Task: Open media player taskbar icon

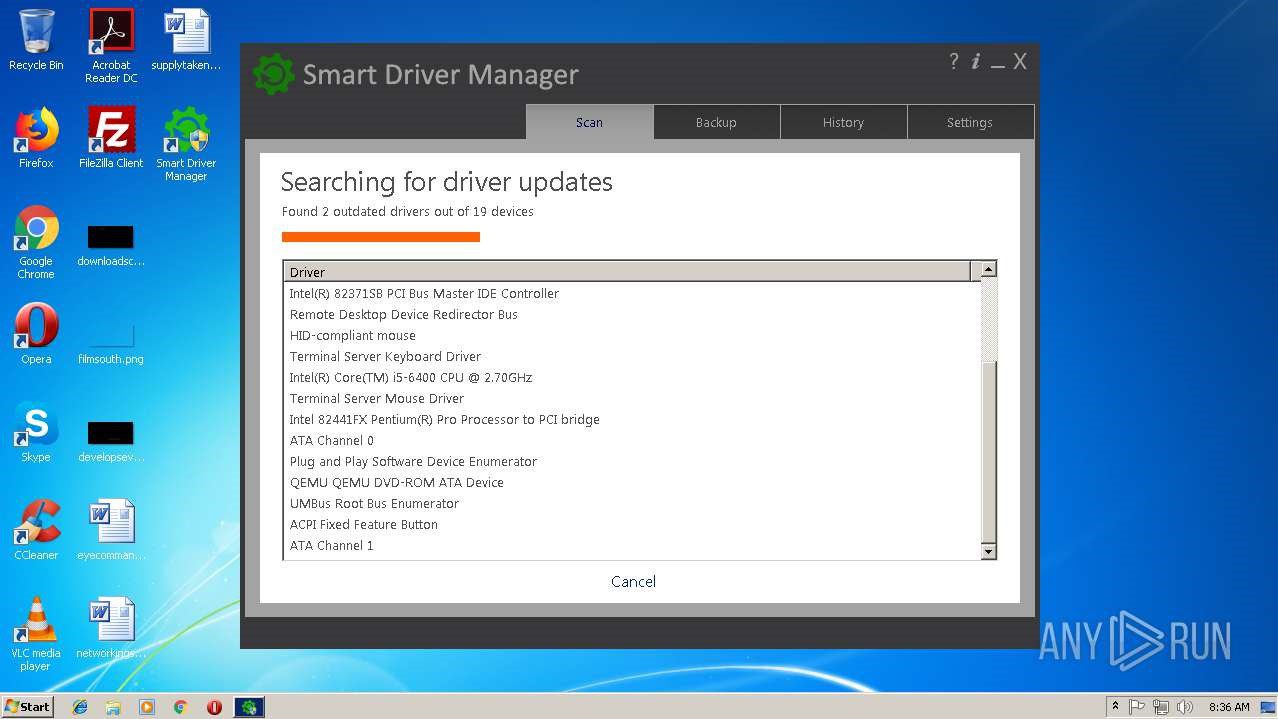Action: (x=147, y=707)
